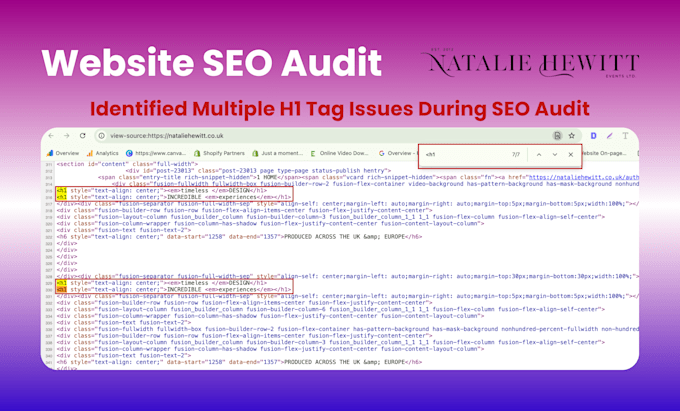Open the Shopify Partners bookmark
Image resolution: width=680 pixels, height=411 pixels.
click(x=219, y=153)
